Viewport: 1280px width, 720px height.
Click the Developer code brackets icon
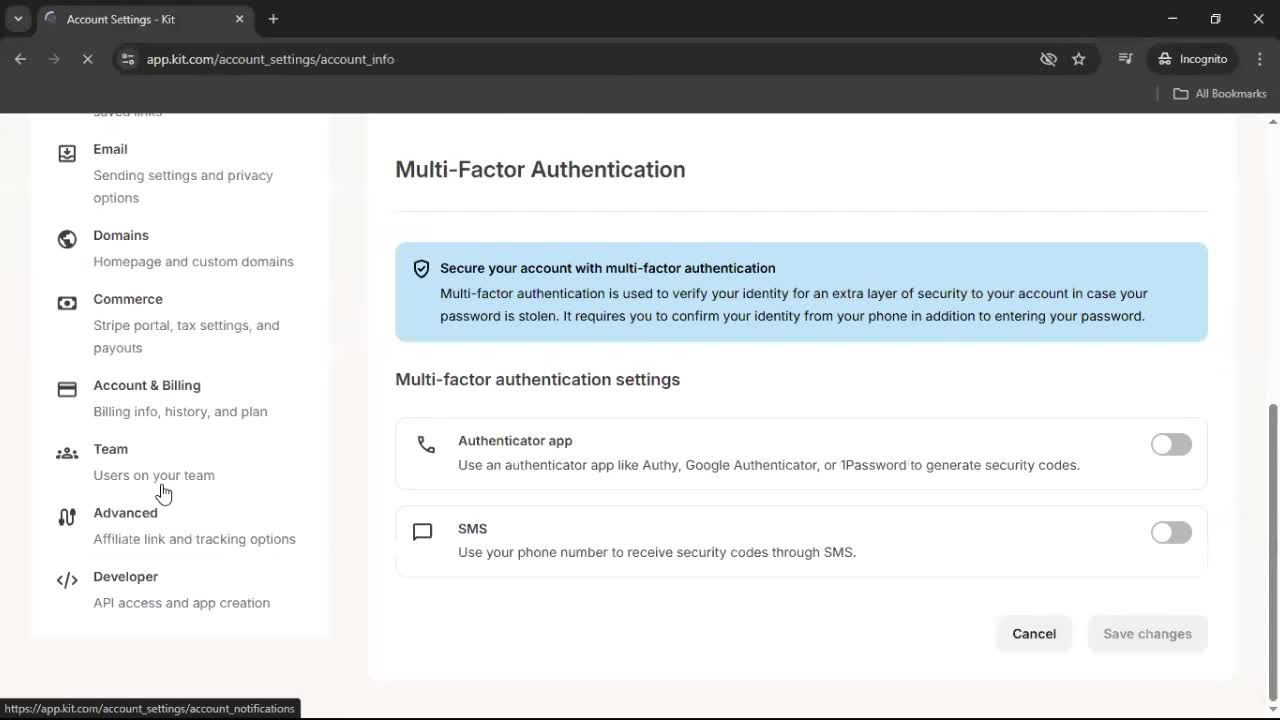[x=67, y=581]
